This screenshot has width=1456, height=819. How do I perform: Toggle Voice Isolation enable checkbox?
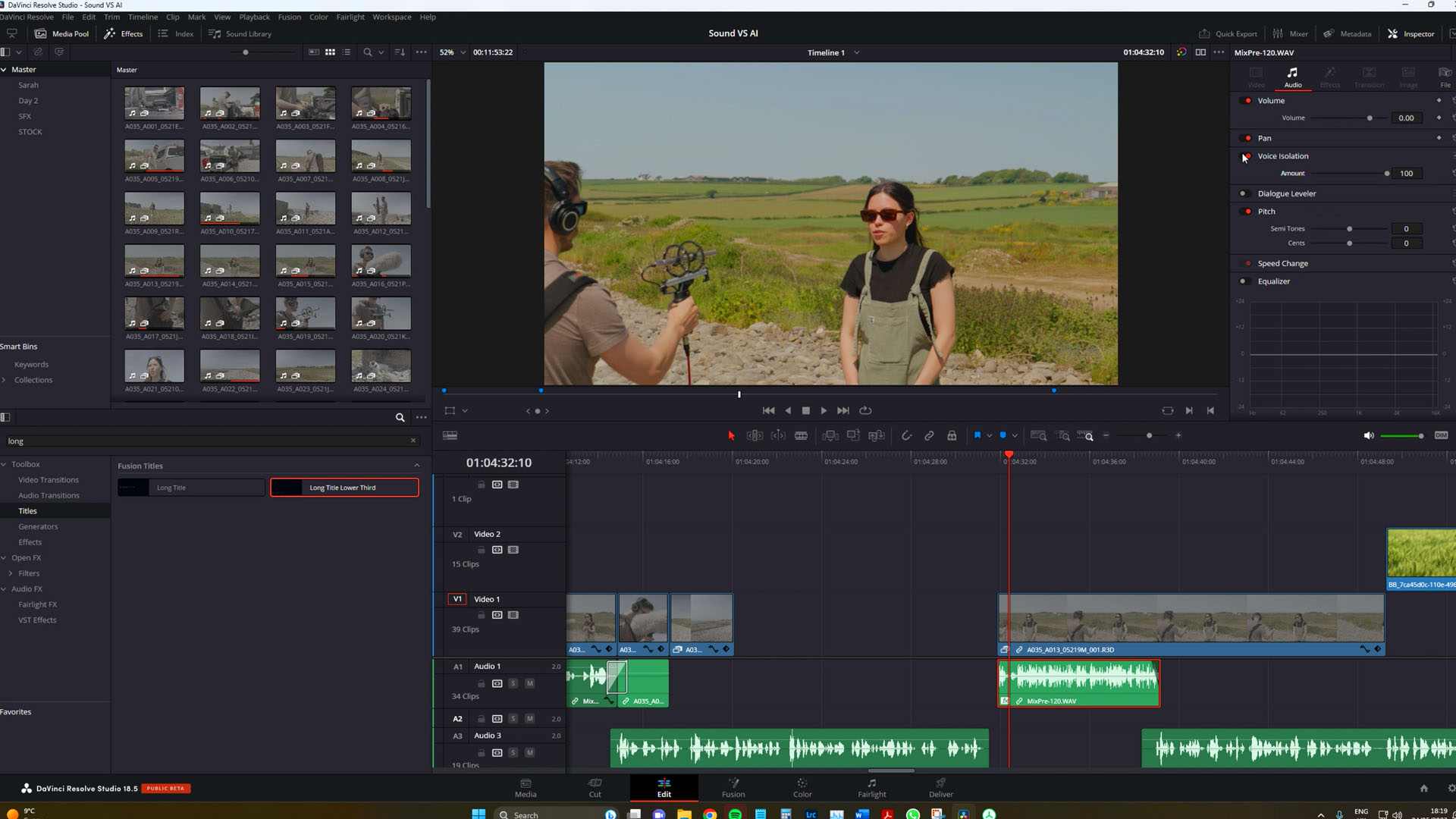click(1248, 156)
